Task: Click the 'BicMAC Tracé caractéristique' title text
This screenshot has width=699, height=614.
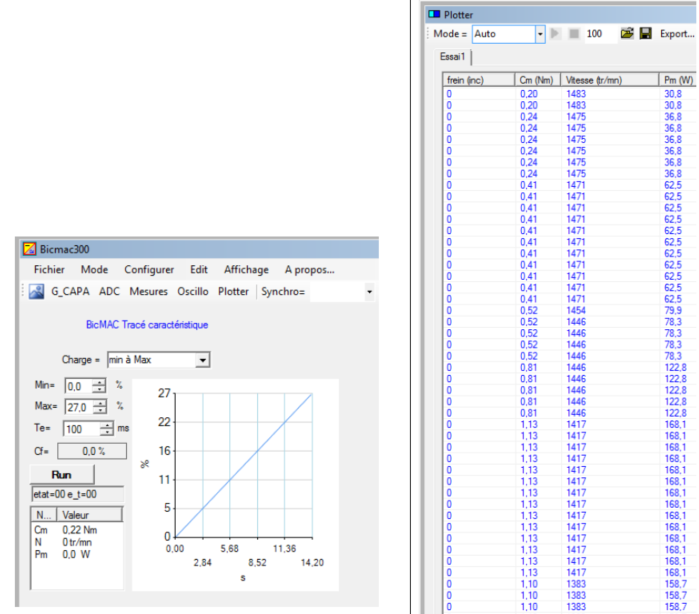Action: (147, 325)
